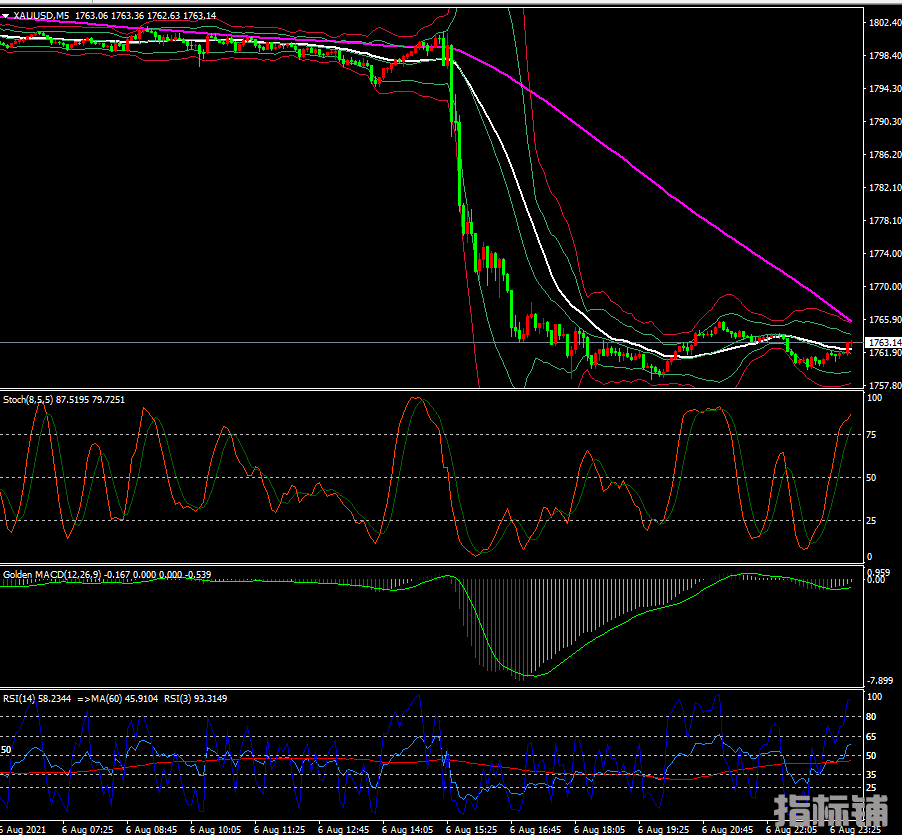Image resolution: width=902 pixels, height=835 pixels.
Task: Click the Stochastic pane 0 level label
Action: coord(869,557)
